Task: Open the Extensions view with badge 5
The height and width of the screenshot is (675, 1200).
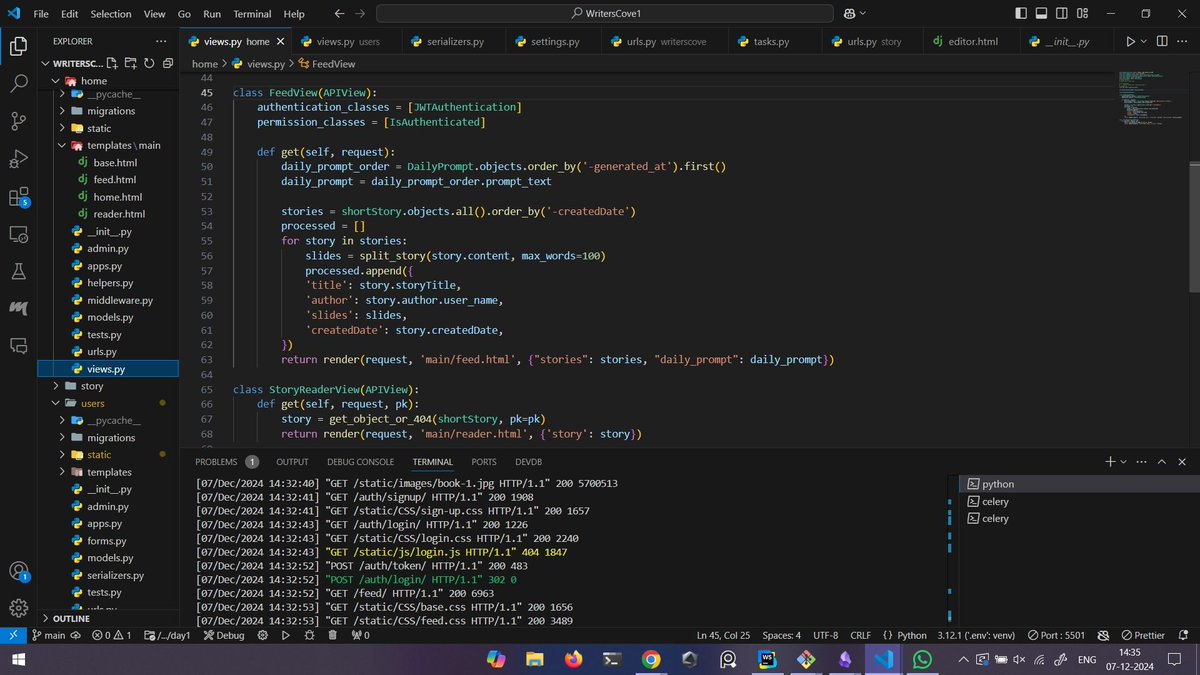Action: (x=18, y=196)
